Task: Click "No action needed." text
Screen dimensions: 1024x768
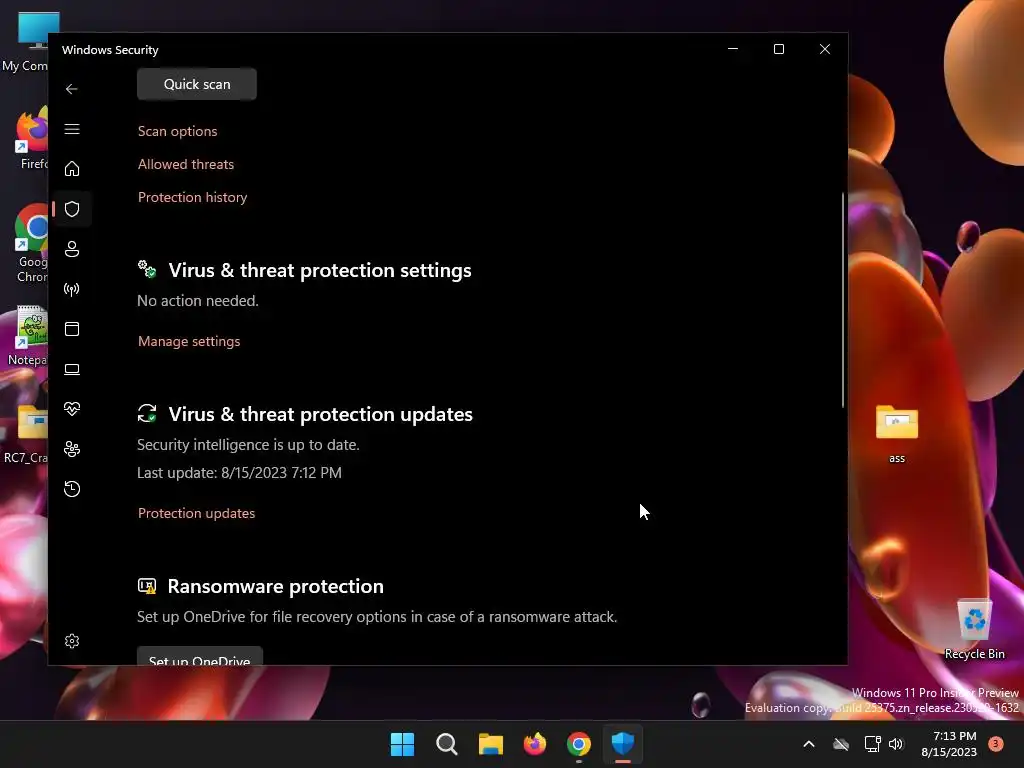Action: 198,301
